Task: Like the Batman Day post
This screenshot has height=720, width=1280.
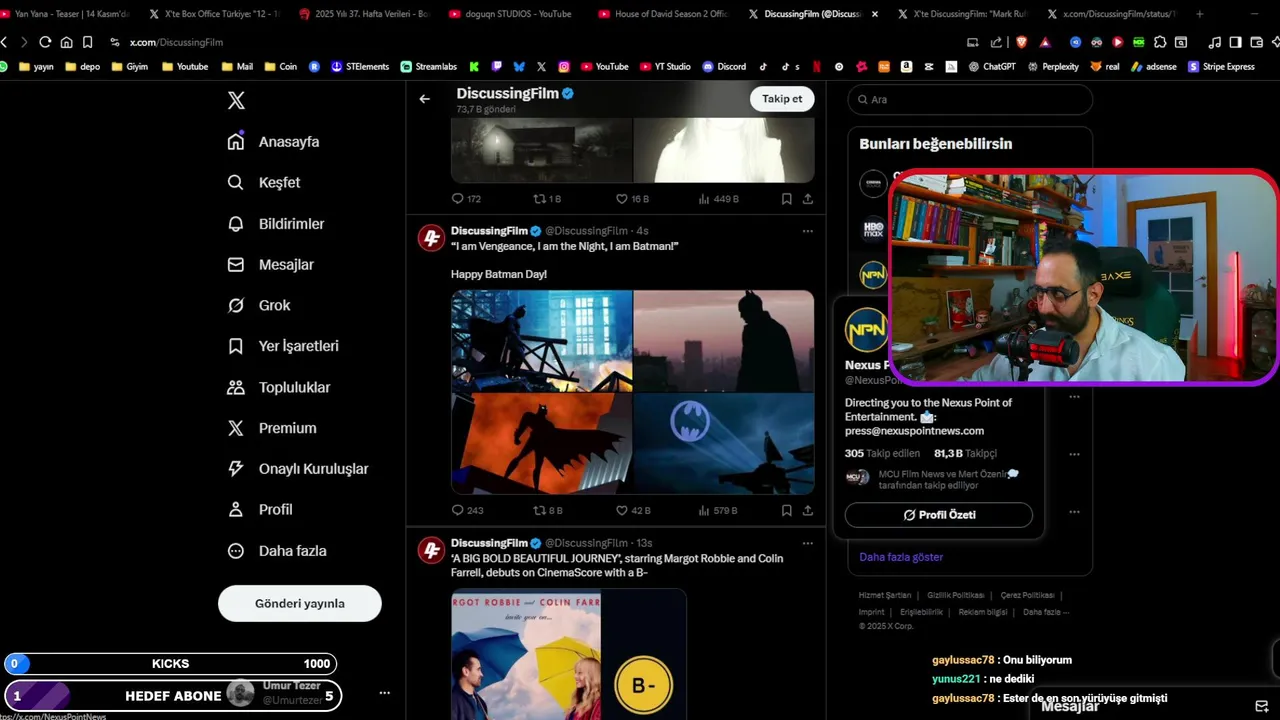Action: 621,510
